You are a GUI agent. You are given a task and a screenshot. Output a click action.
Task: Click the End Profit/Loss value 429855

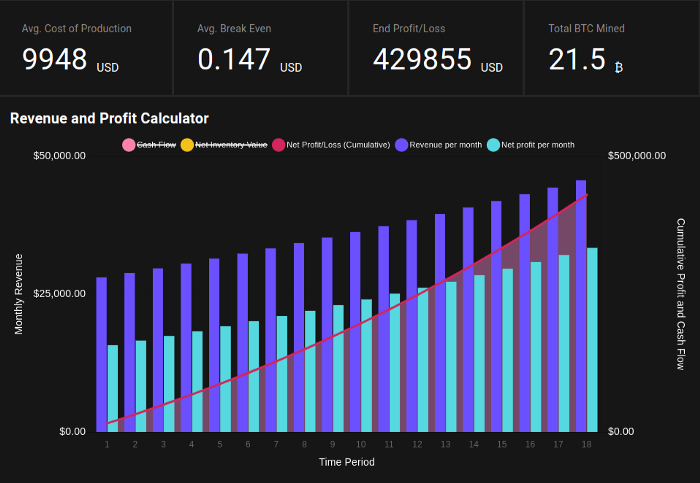[x=422, y=59]
